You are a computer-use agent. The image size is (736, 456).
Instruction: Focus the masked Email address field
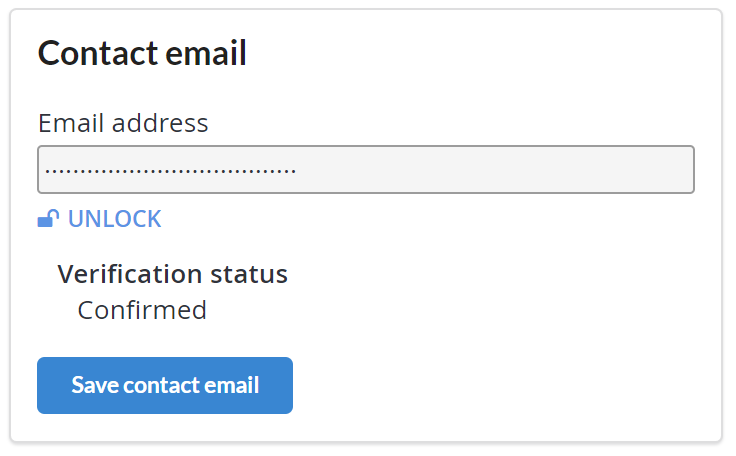366,170
